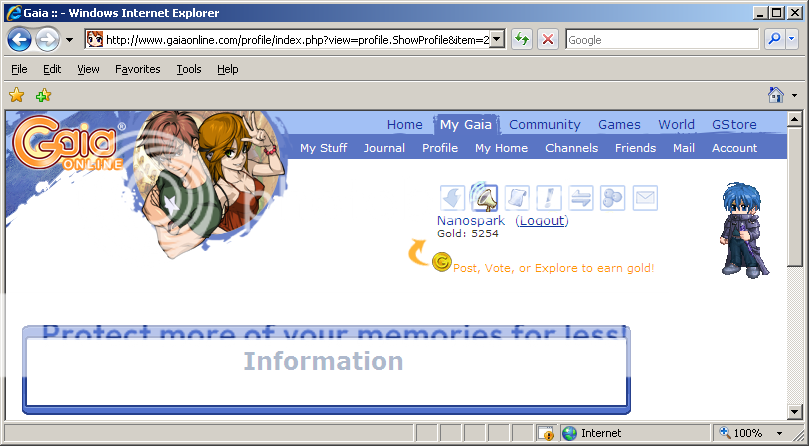Open the Help menu

coord(228,69)
